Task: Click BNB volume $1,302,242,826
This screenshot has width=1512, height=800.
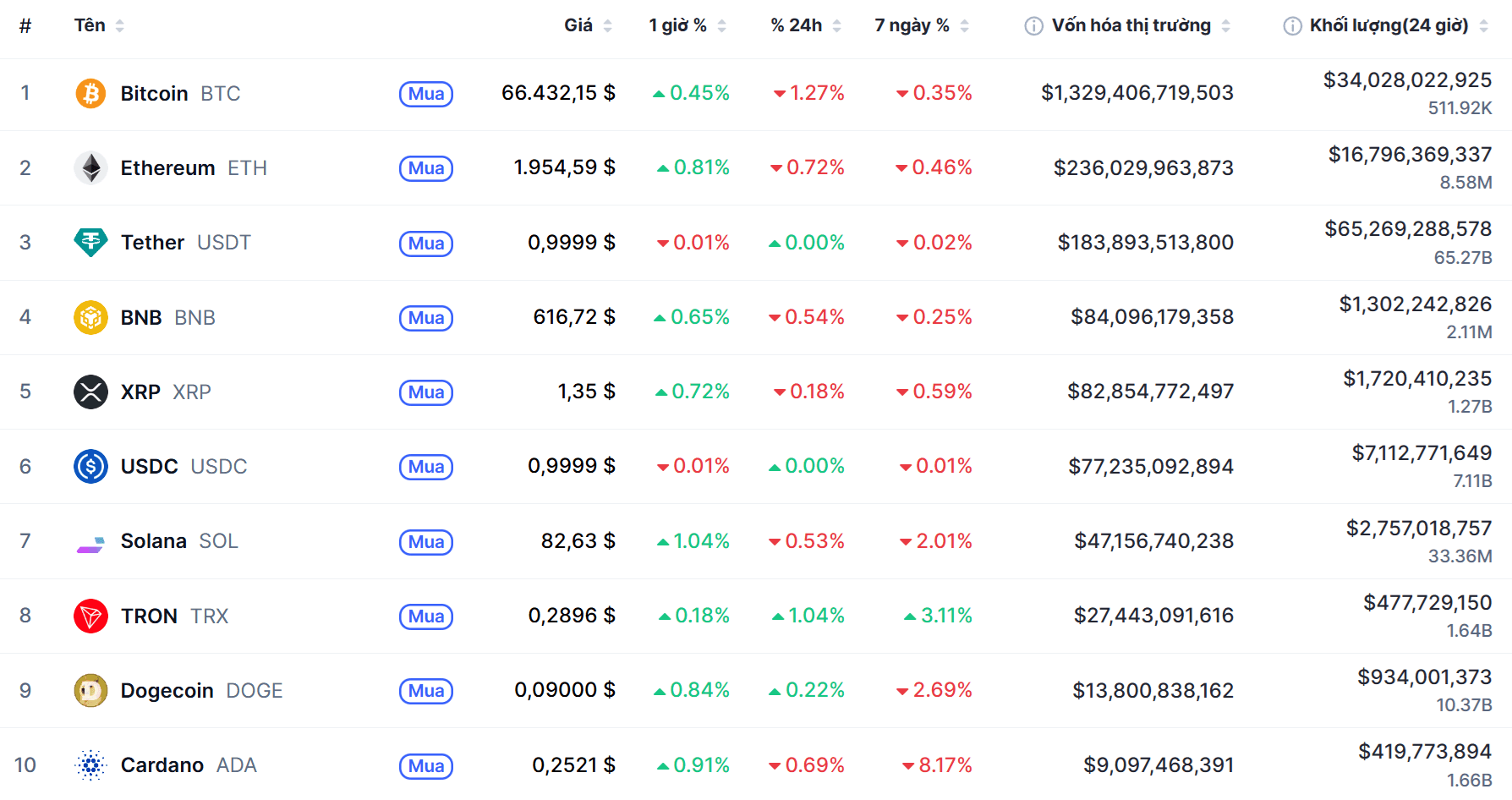Action: [1416, 304]
